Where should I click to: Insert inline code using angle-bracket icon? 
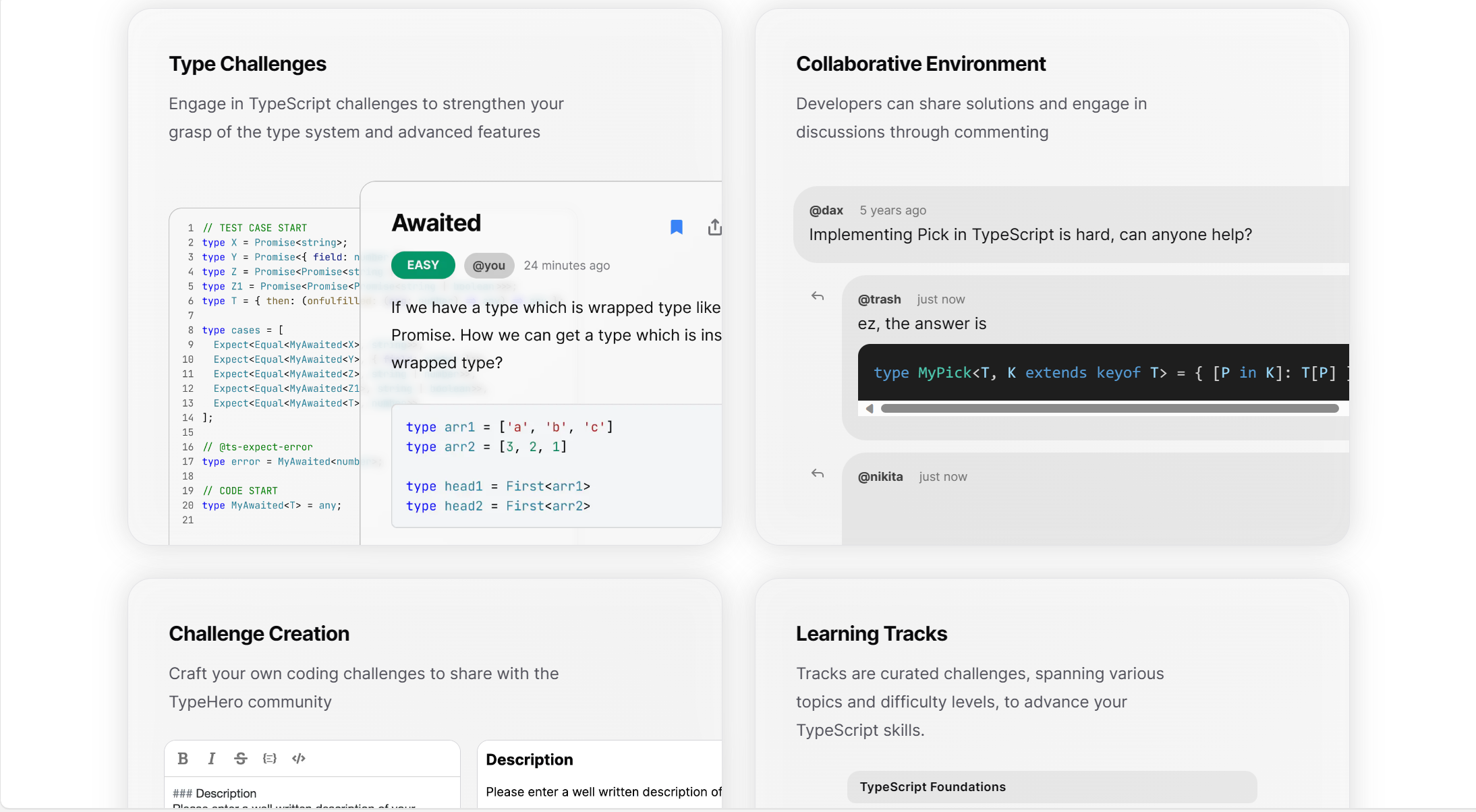pos(299,759)
